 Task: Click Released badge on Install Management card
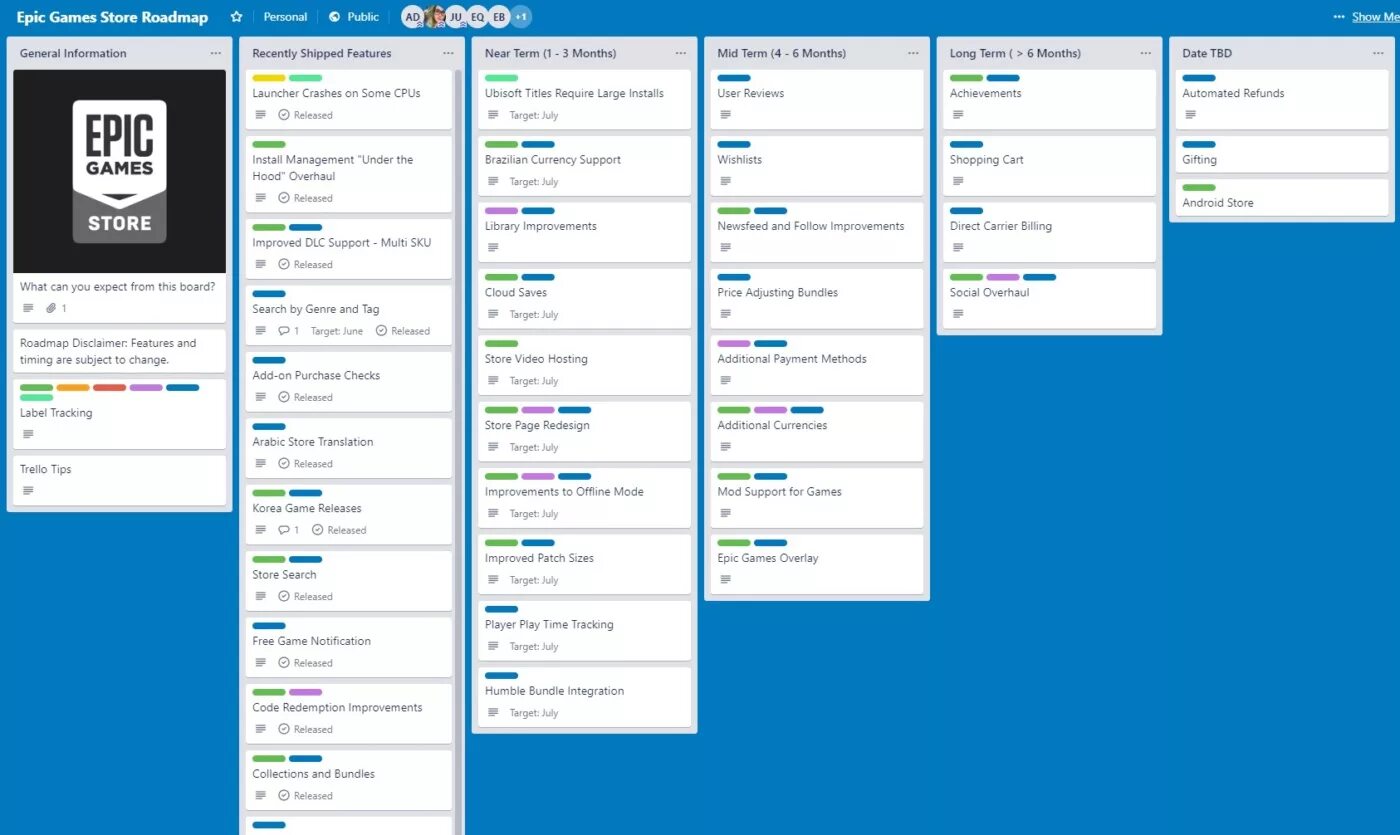point(305,198)
